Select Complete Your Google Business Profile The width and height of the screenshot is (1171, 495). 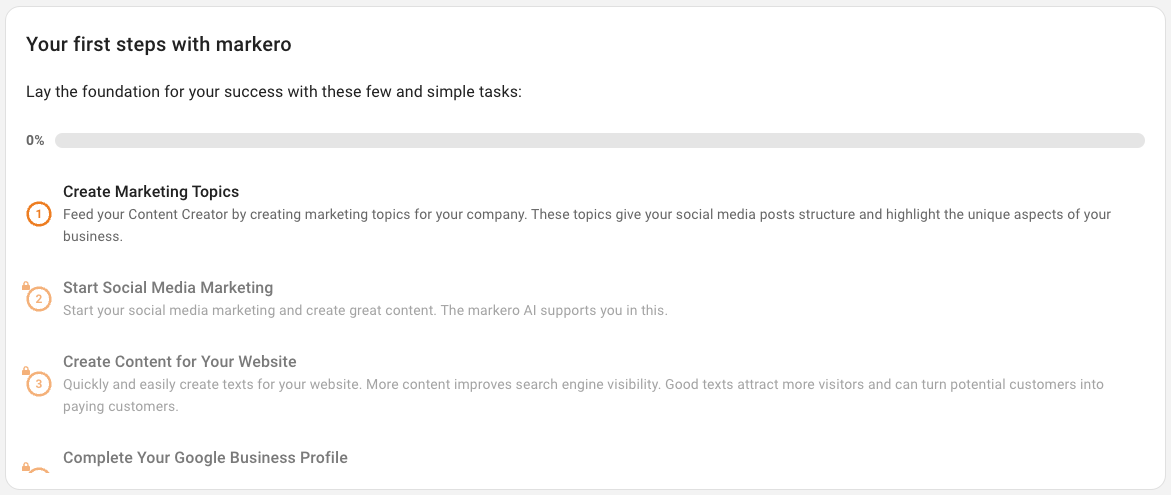click(x=205, y=458)
